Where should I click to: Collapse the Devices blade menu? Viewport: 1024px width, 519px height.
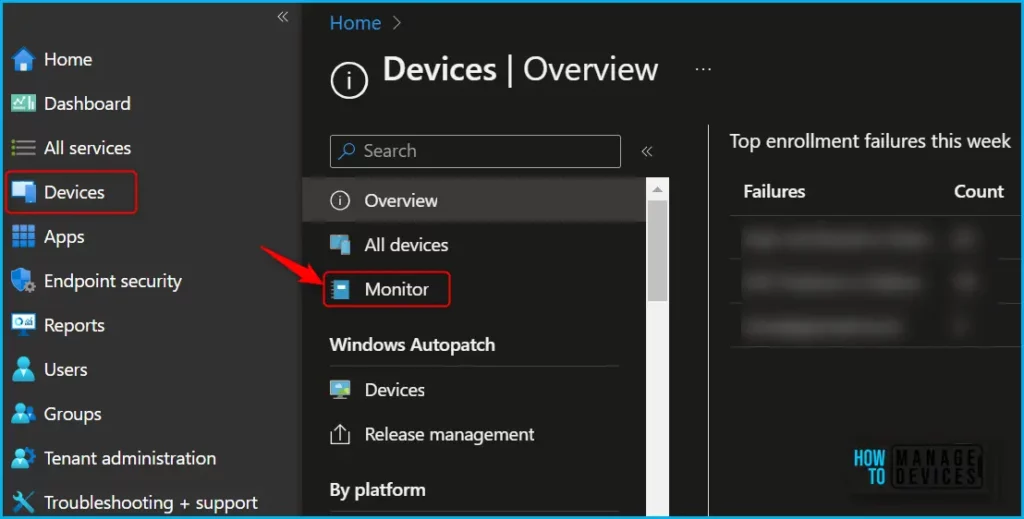coord(647,151)
